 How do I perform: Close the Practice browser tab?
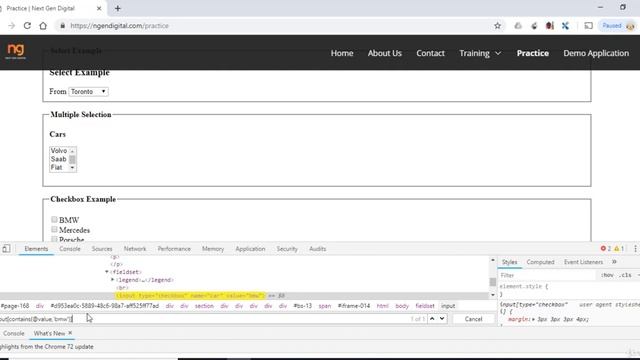[x=99, y=8]
